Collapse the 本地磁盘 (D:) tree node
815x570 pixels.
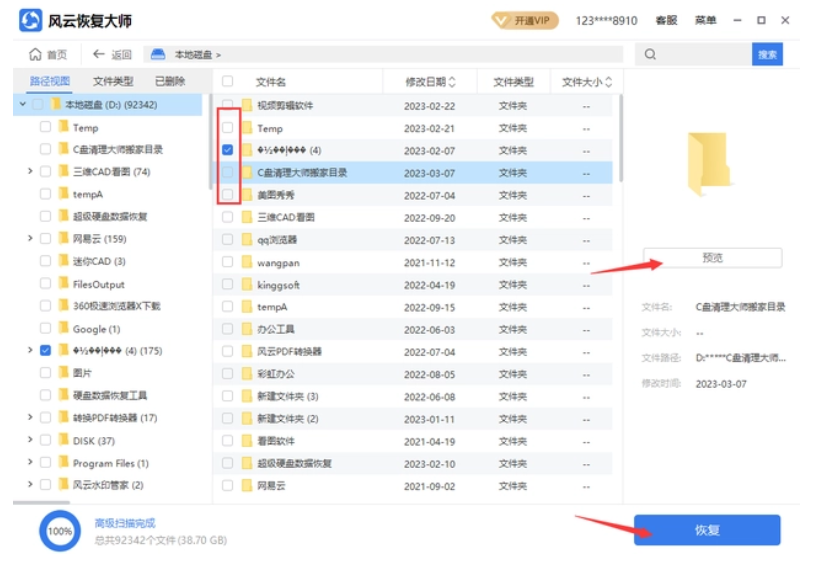(22, 104)
